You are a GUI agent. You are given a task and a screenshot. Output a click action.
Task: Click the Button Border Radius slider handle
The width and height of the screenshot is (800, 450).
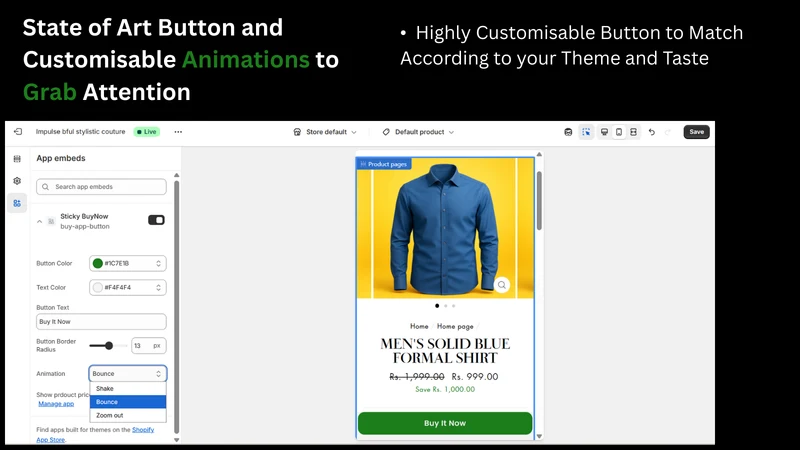point(109,345)
